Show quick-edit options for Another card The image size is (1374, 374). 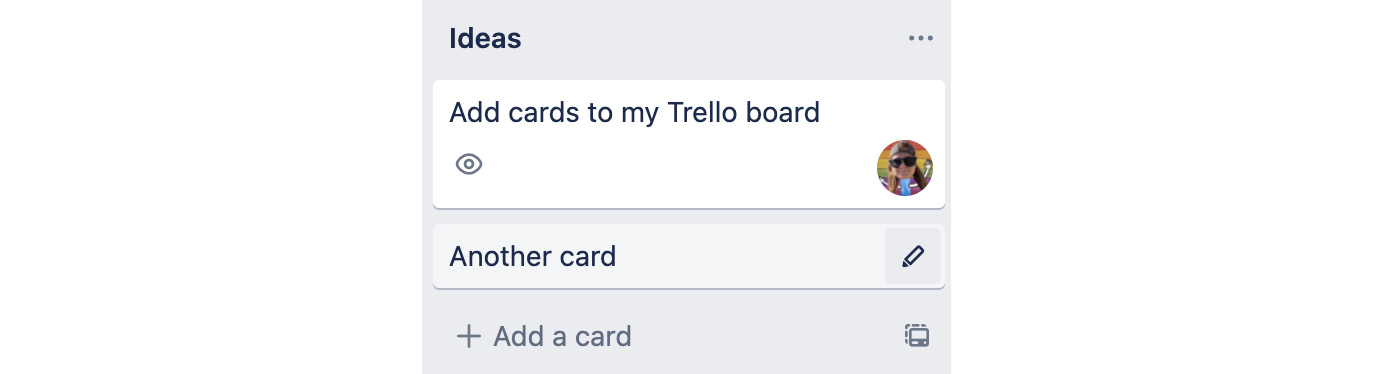click(913, 256)
